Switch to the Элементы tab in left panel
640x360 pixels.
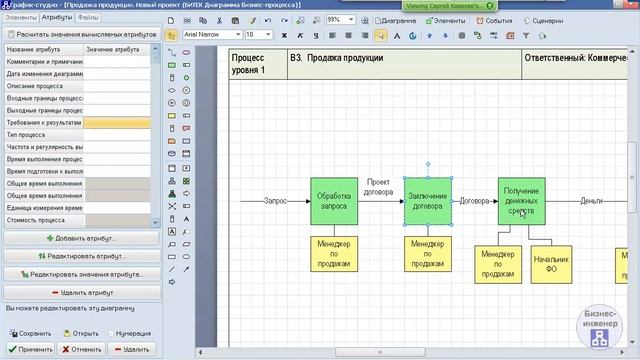pyautogui.click(x=20, y=18)
